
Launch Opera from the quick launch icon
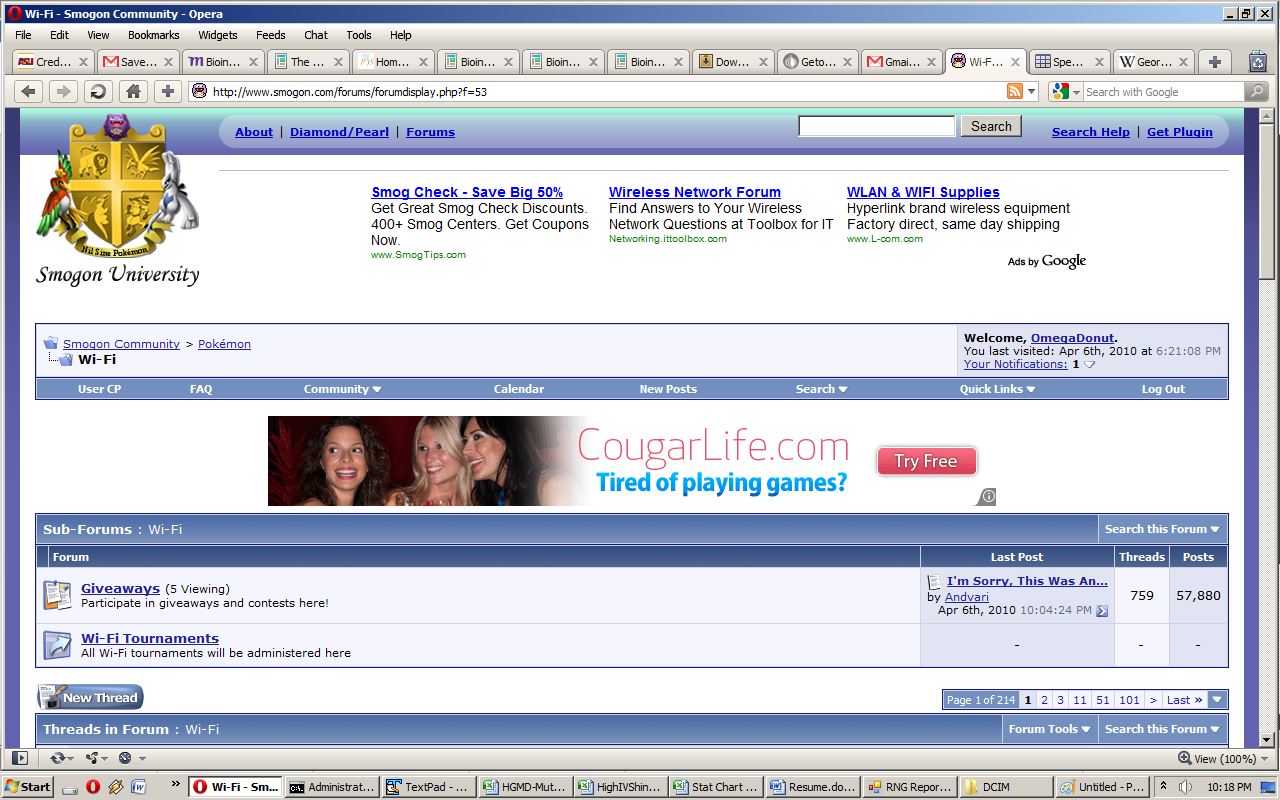pyautogui.click(x=93, y=787)
